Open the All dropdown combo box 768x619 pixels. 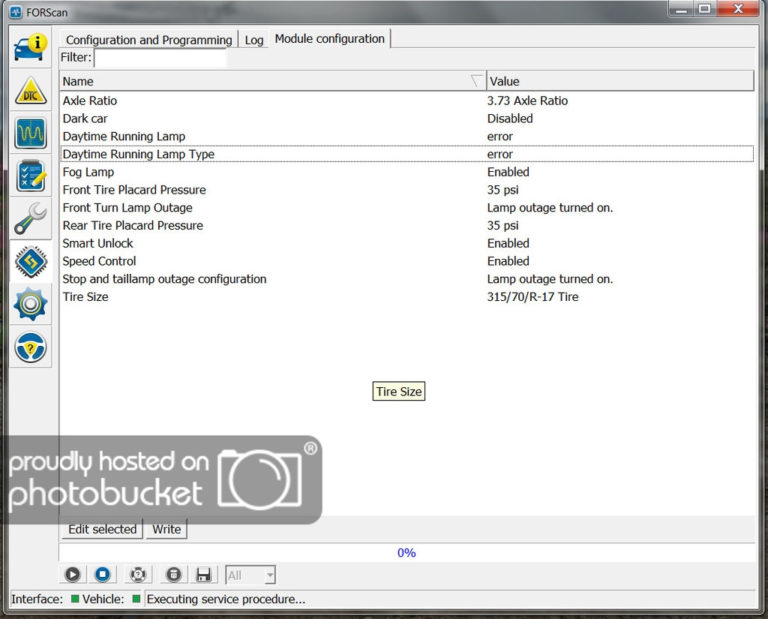click(x=250, y=575)
